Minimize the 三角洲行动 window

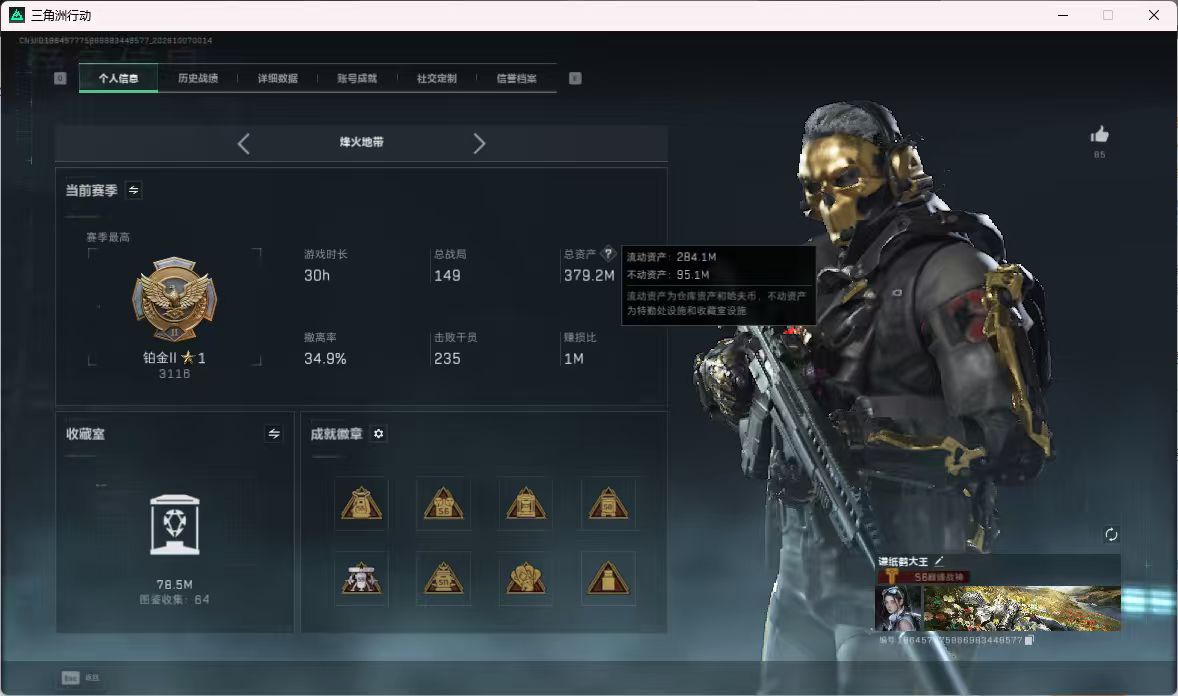pyautogui.click(x=1063, y=15)
